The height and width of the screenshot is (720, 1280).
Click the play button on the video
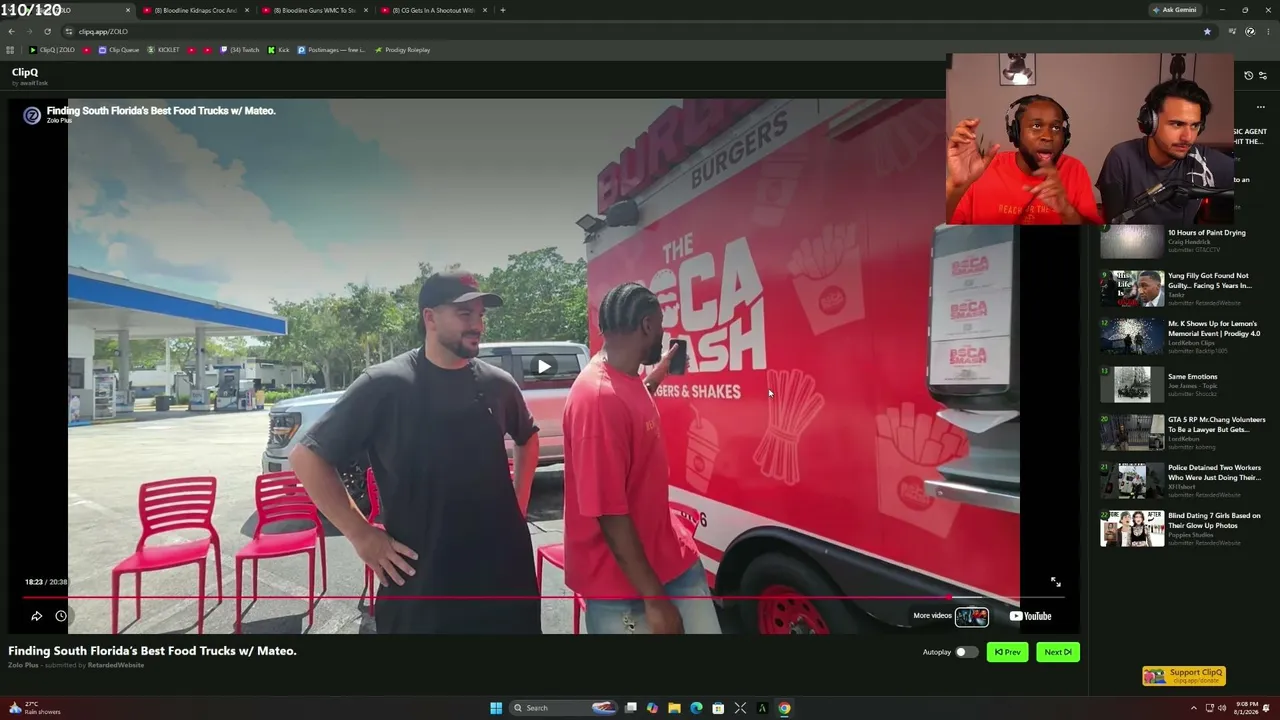coord(543,367)
